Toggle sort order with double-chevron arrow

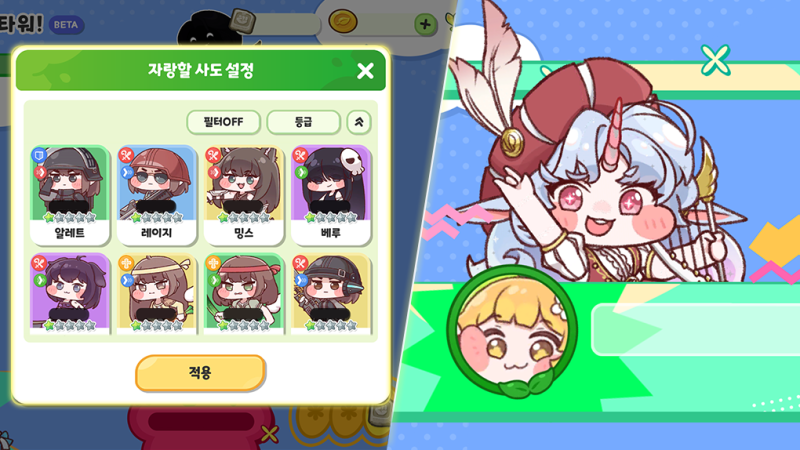[x=359, y=122]
